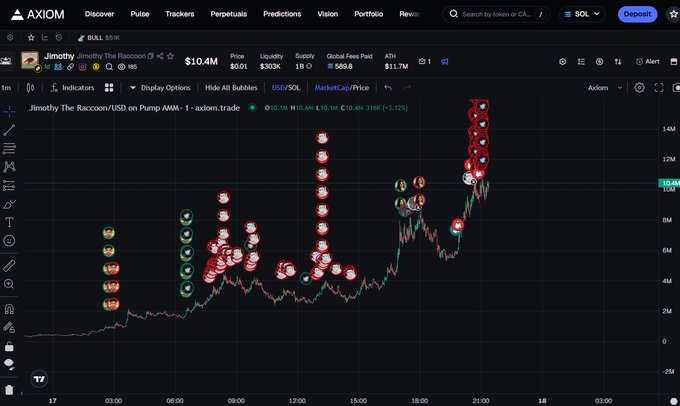This screenshot has width=680, height=406.
Task: Select the horizontal lines Fibonacci tool
Action: pyautogui.click(x=9, y=148)
